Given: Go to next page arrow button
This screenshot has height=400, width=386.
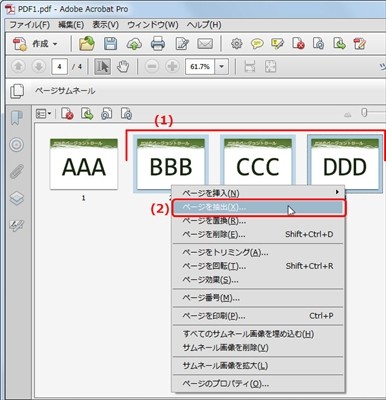Looking at the screenshot, I should coord(38,67).
